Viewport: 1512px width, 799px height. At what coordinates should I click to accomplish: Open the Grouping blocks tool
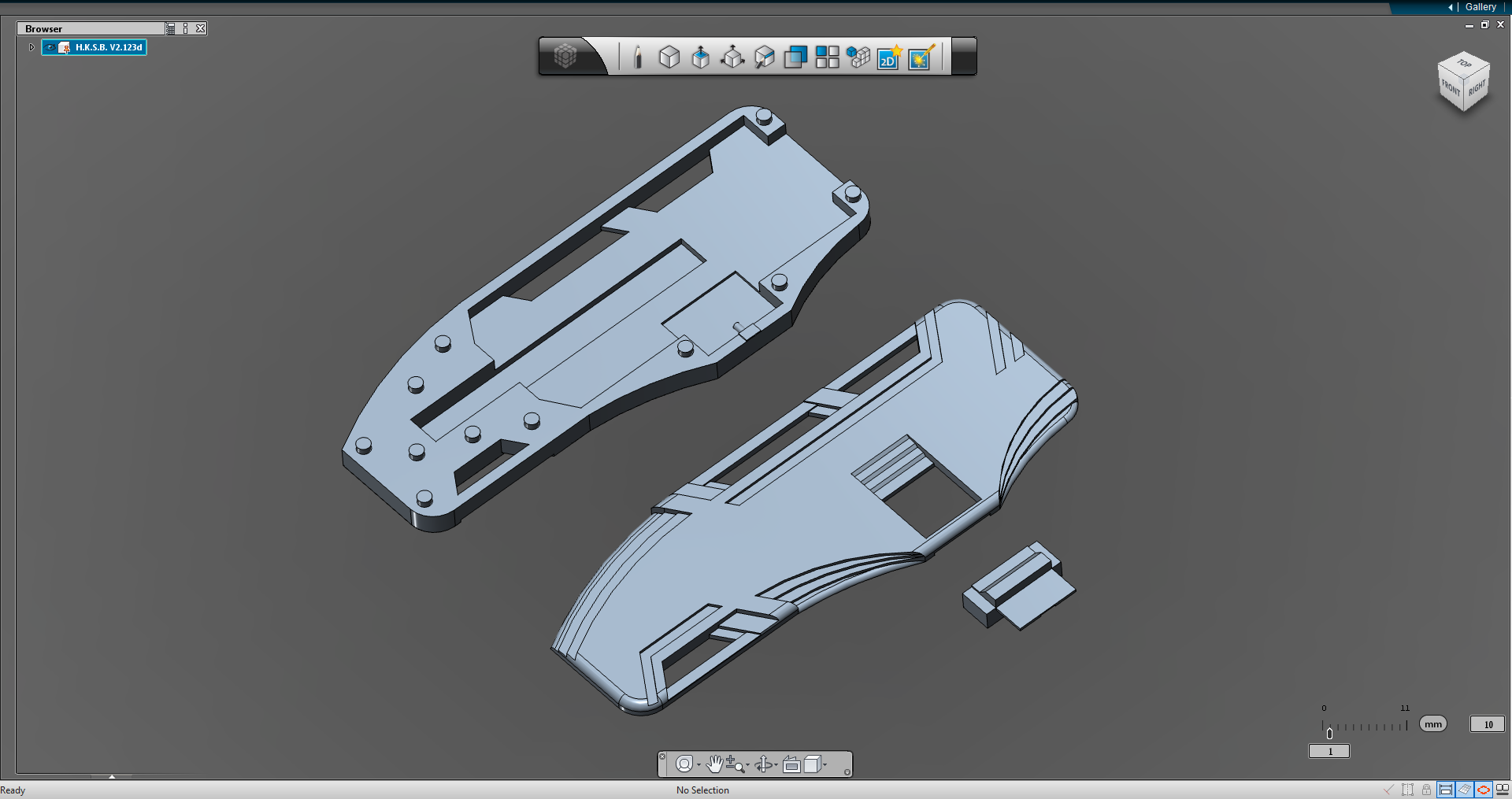[858, 57]
